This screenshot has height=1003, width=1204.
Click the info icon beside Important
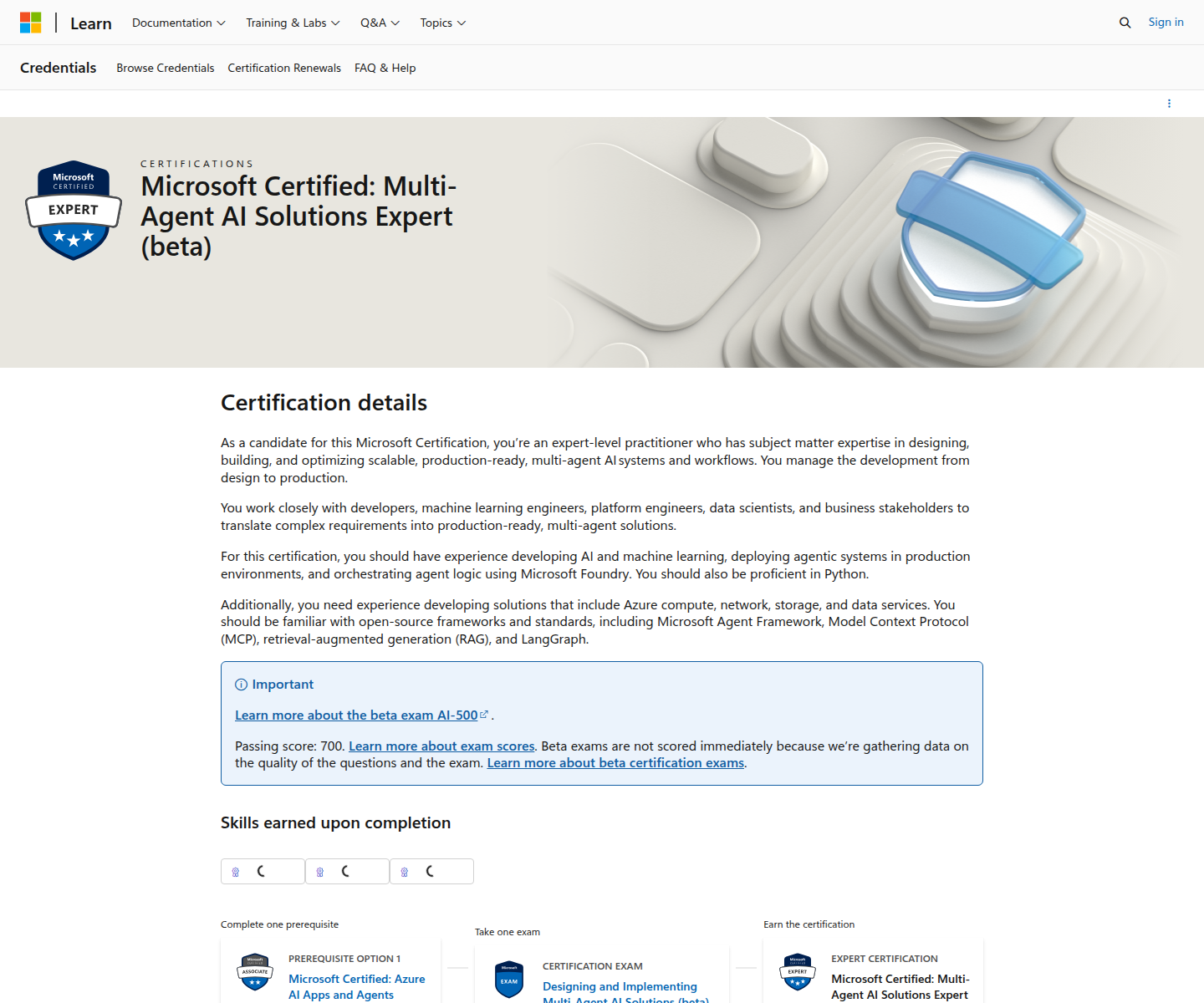[x=241, y=685]
